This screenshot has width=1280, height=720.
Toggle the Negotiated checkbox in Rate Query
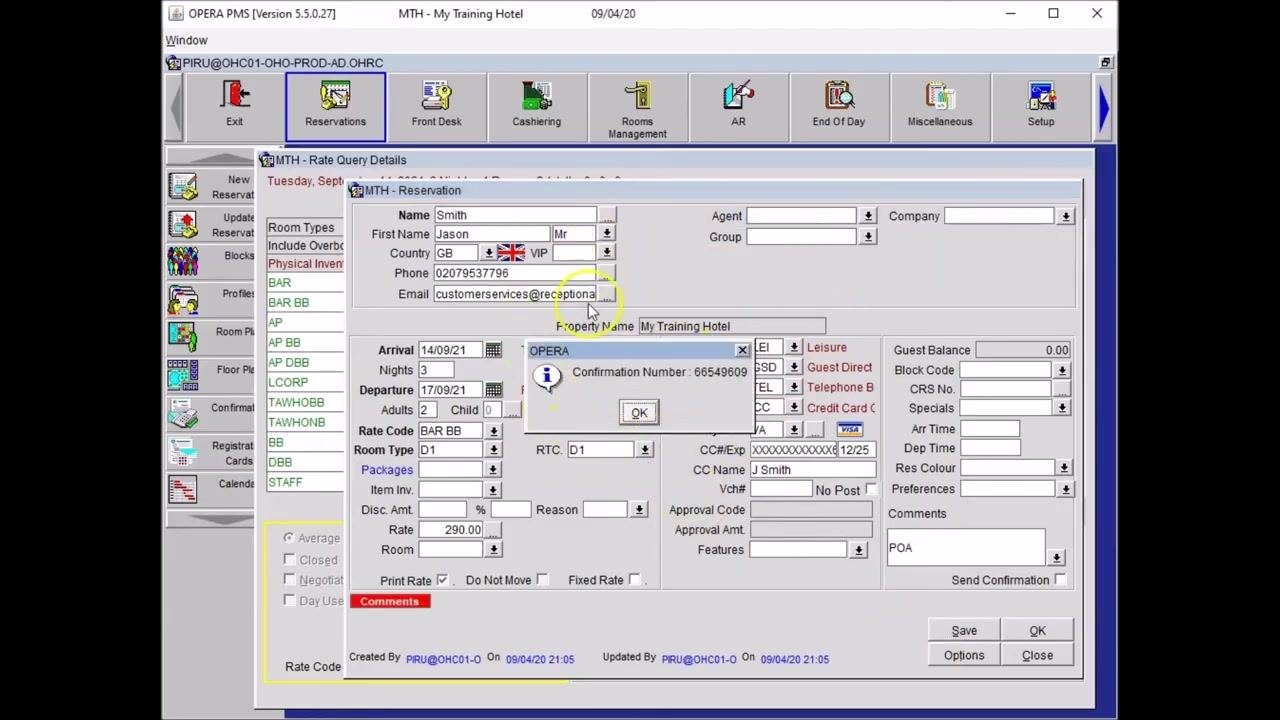(x=289, y=580)
